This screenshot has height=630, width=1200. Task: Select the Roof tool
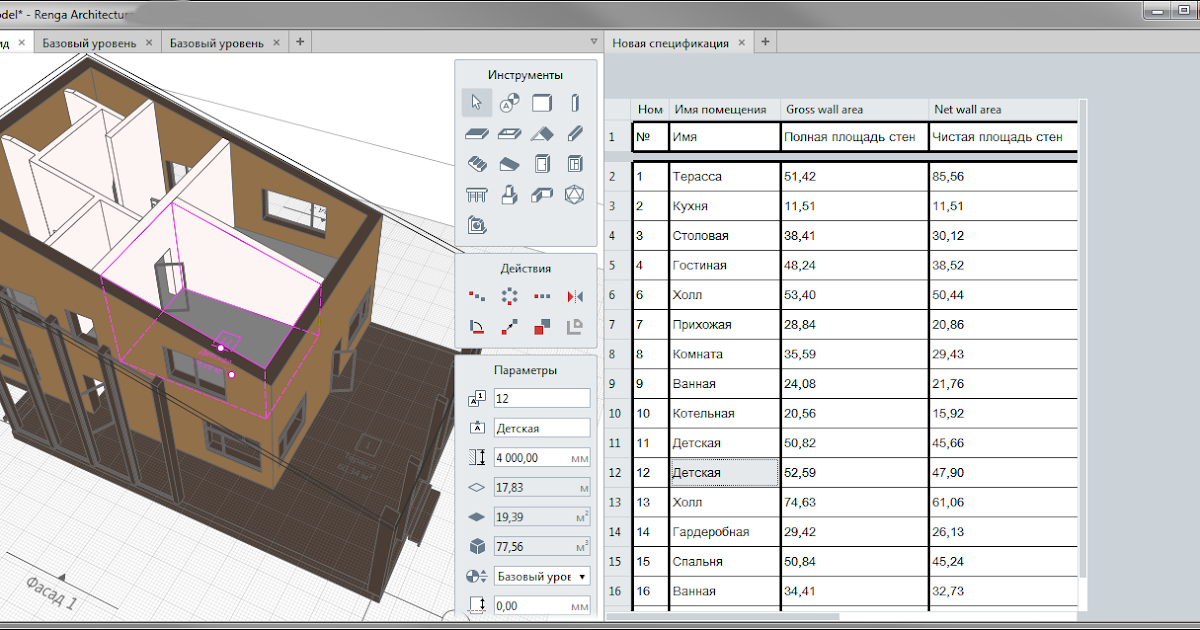pyautogui.click(x=541, y=133)
